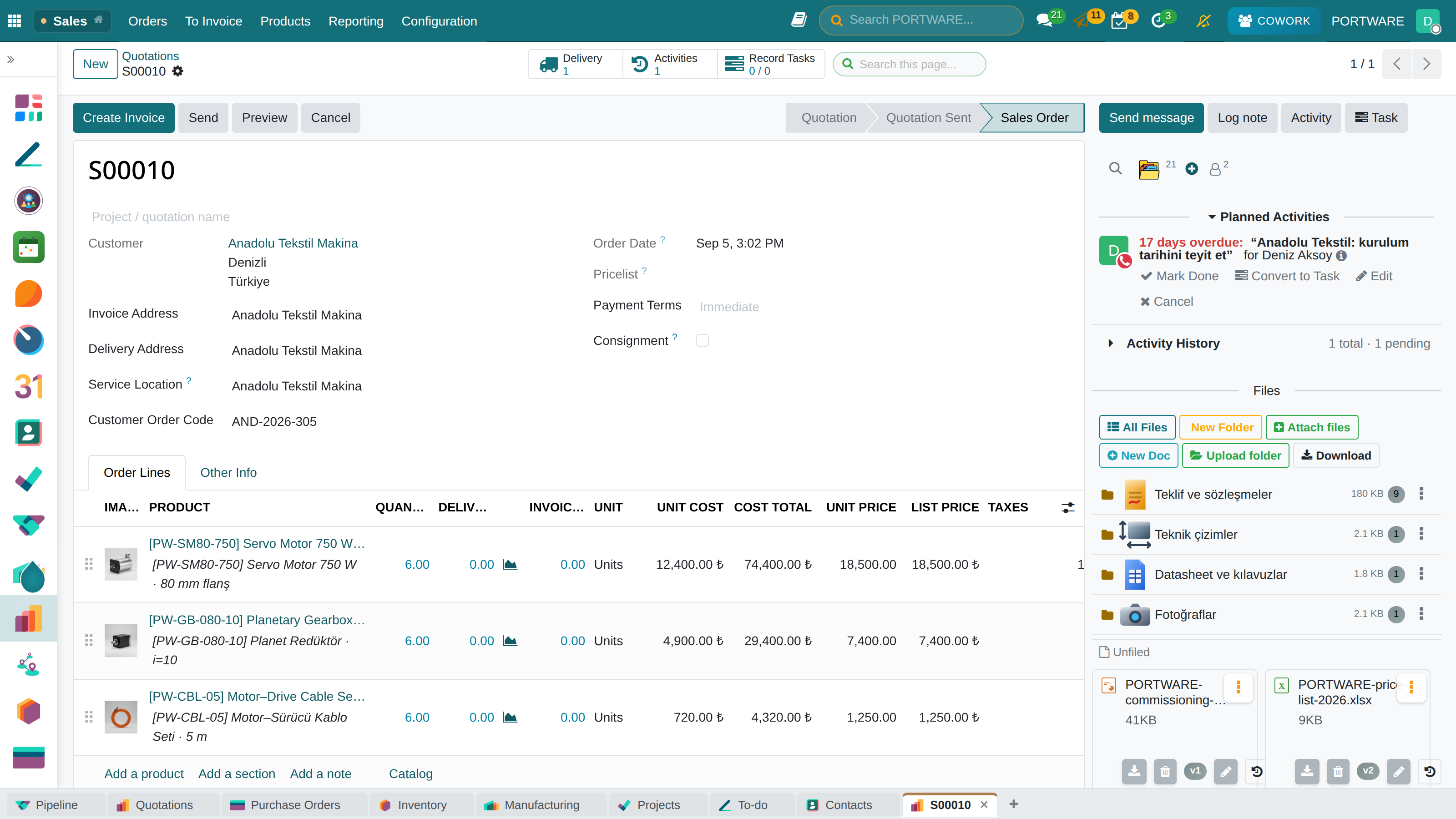Select the Quotation Sent status stage
Viewport: 1456px width, 819px height.
pyautogui.click(x=928, y=117)
